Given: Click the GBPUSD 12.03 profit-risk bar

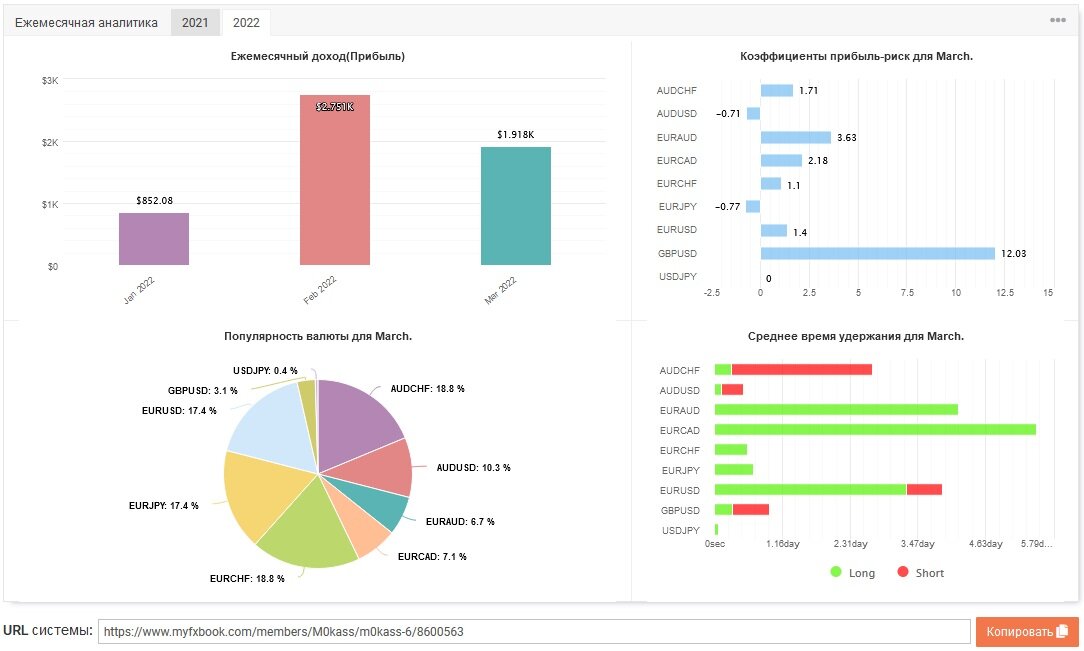Looking at the screenshot, I should (x=877, y=254).
